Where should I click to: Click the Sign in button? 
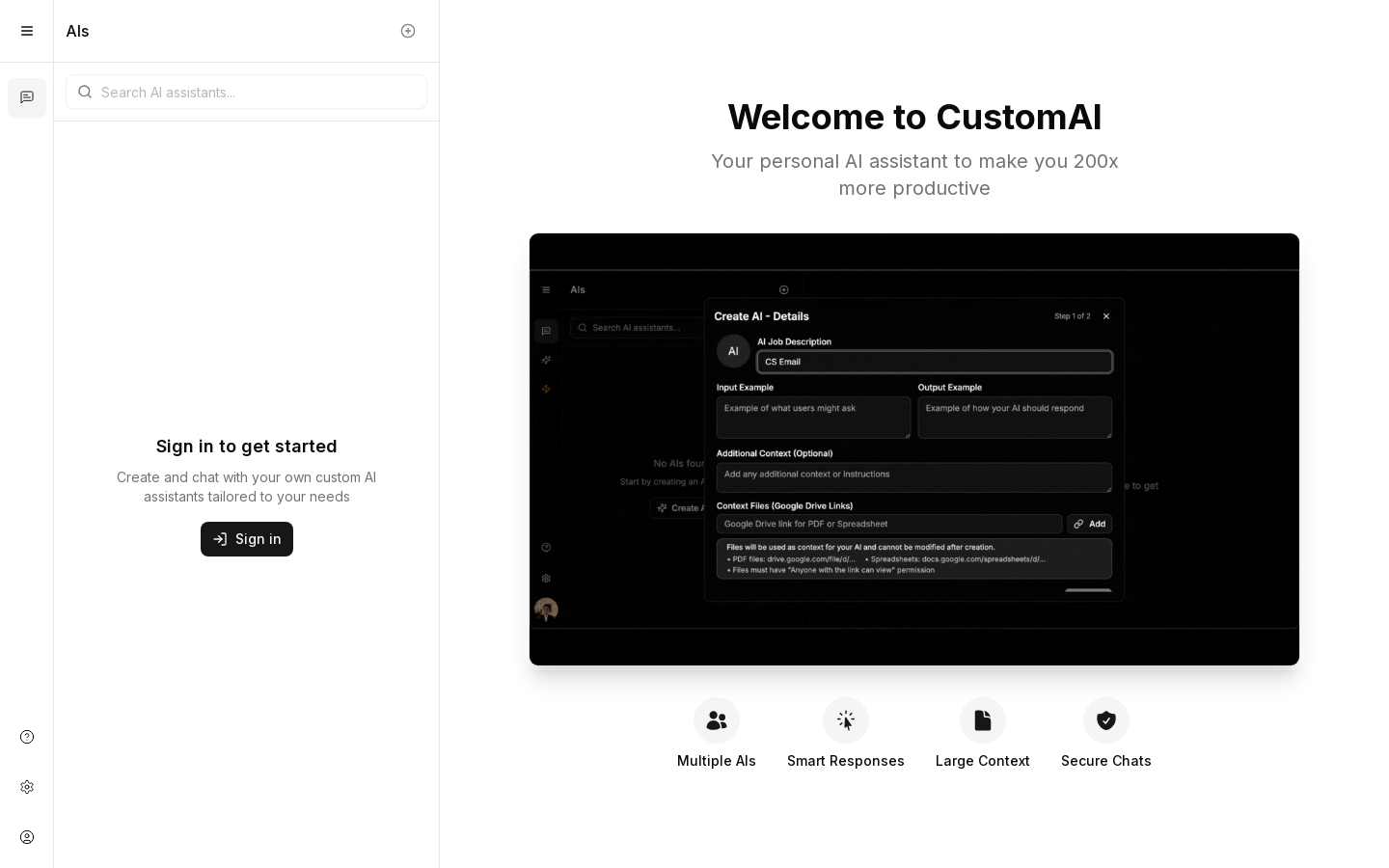(247, 539)
